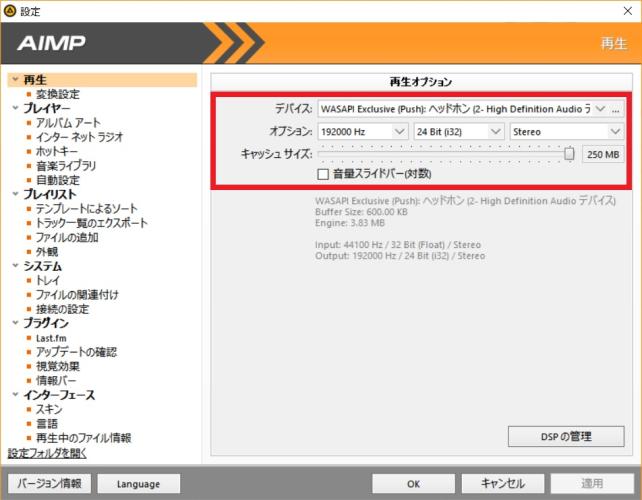The height and width of the screenshot is (500, 642).
Task: Close the 設定 window
Action: (628, 11)
